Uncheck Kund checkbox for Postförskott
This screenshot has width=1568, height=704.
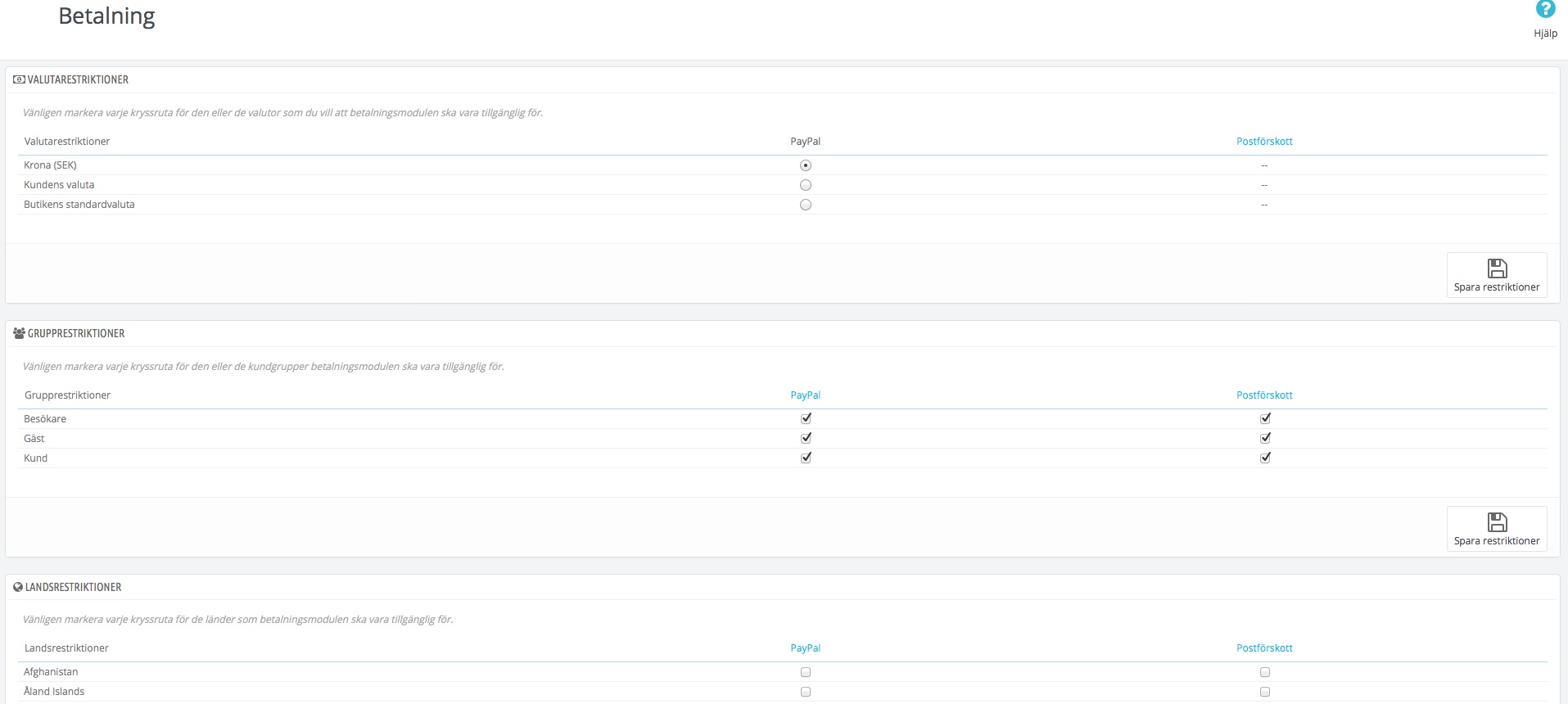tap(1265, 458)
